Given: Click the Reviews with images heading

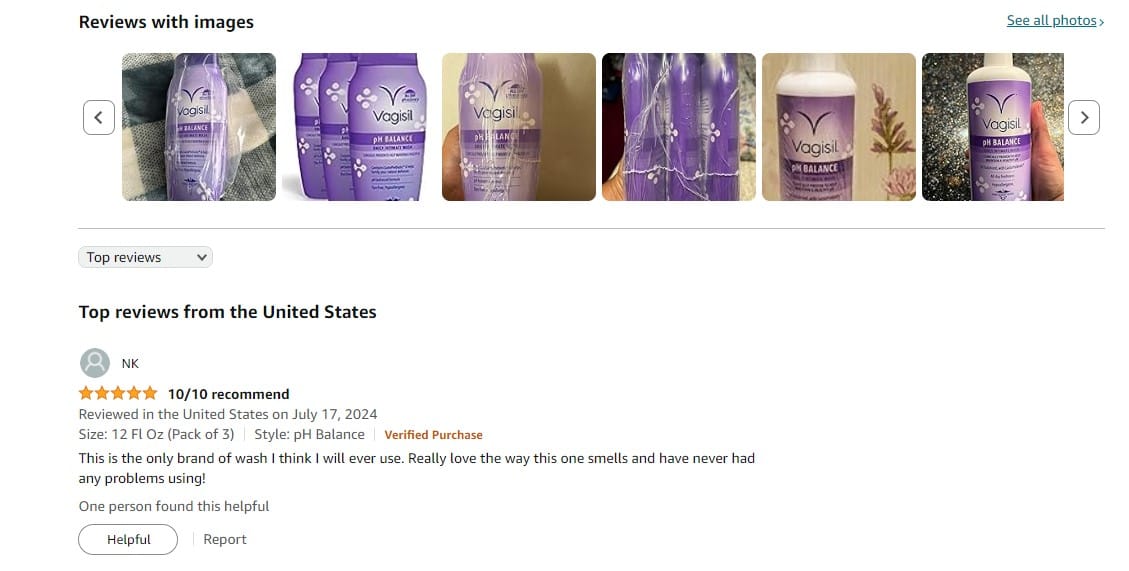Looking at the screenshot, I should point(166,22).
